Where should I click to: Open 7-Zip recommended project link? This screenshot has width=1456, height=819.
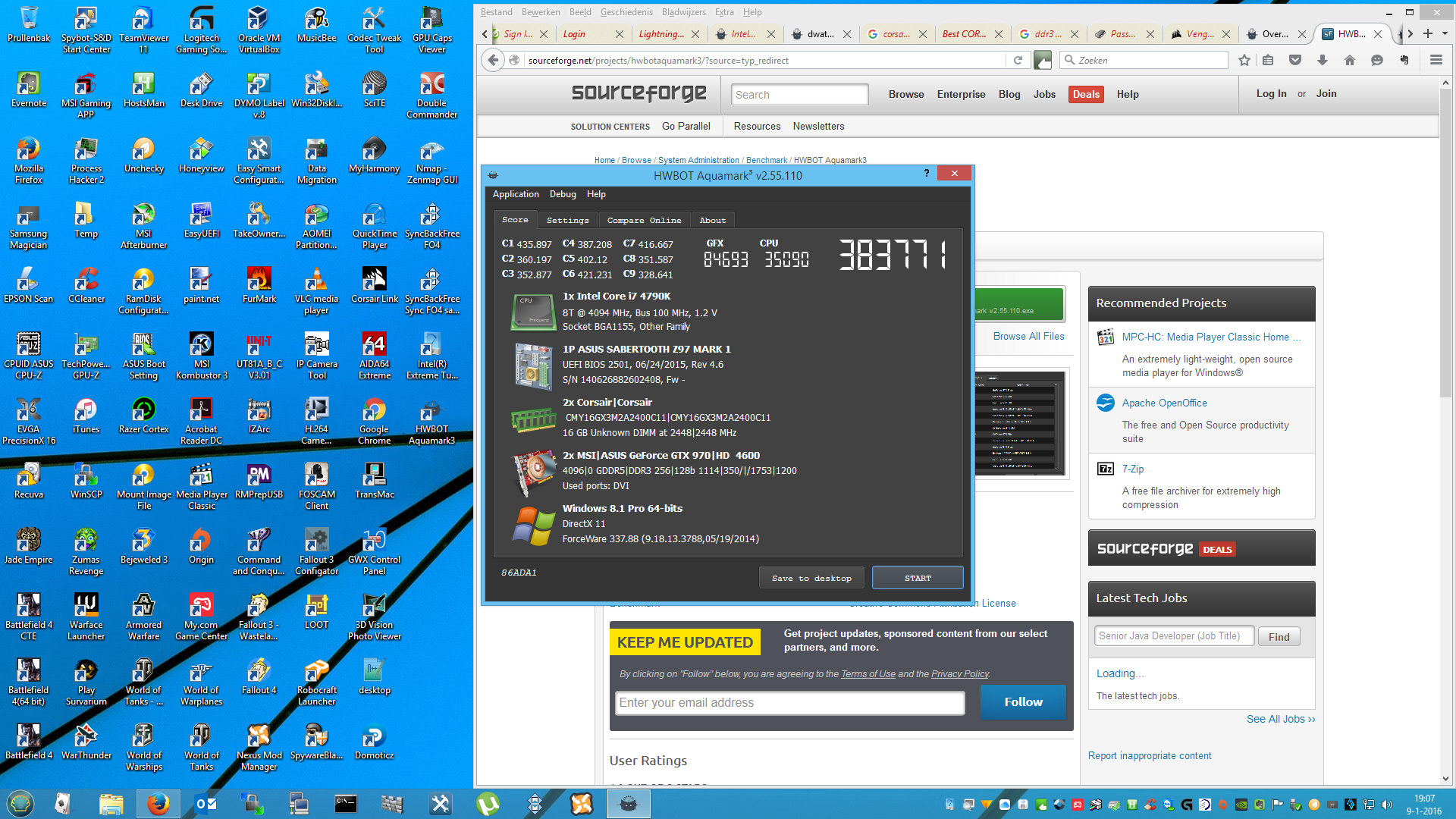[1133, 469]
